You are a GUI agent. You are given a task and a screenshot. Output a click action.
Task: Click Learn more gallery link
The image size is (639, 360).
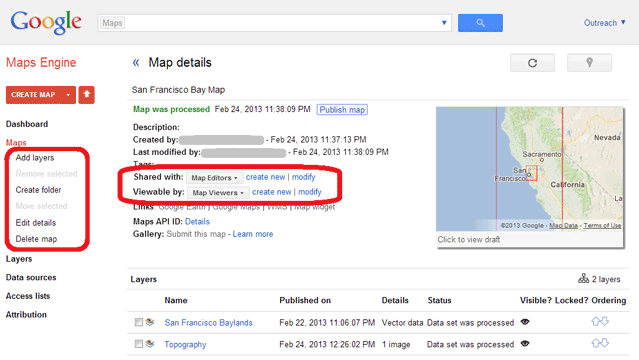click(x=253, y=234)
